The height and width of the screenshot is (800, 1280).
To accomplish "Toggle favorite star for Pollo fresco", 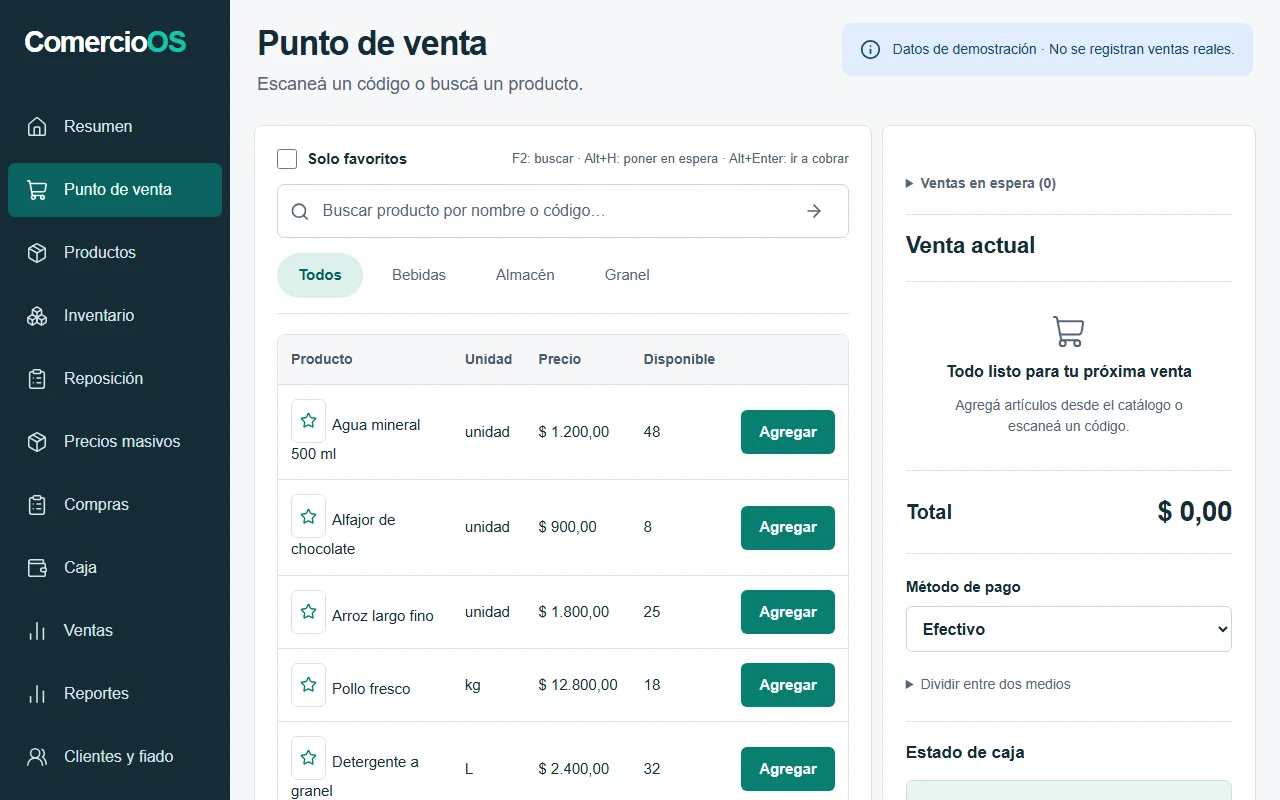I will [308, 685].
